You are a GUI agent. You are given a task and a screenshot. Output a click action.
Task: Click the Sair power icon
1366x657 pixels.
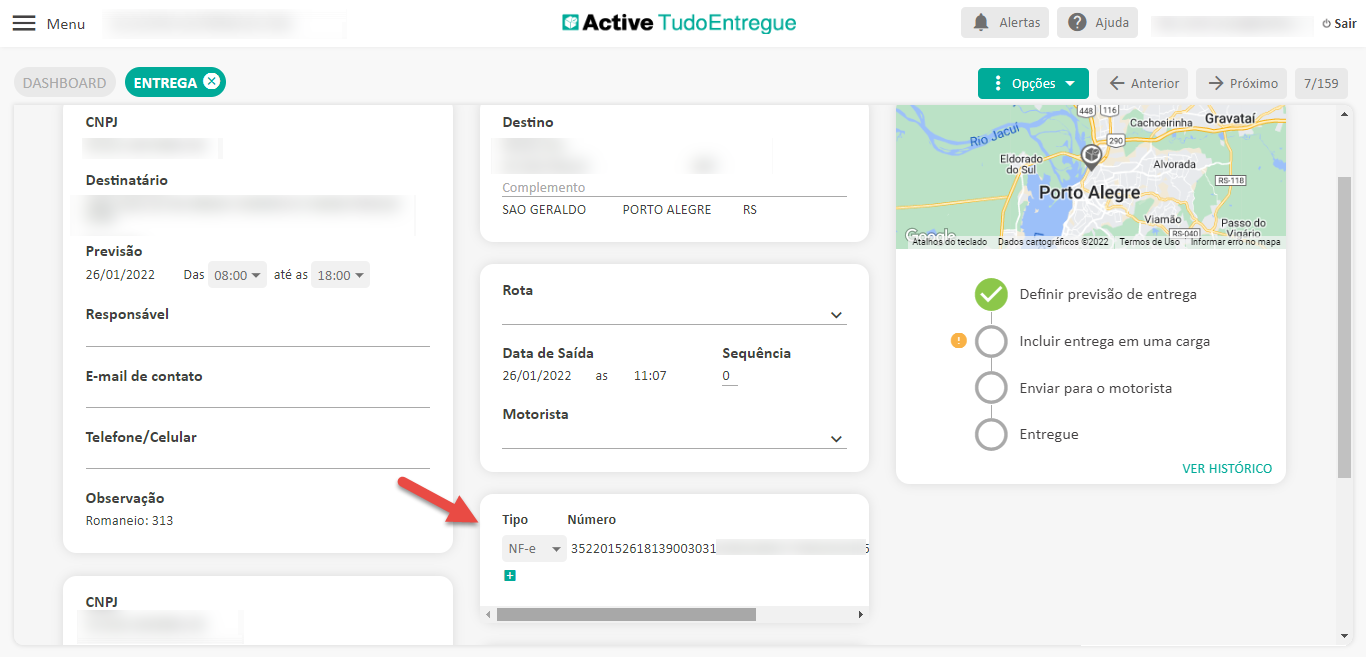tap(1326, 23)
